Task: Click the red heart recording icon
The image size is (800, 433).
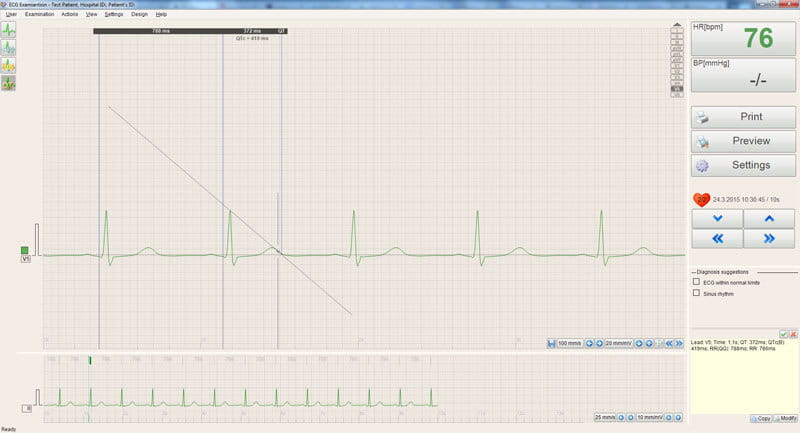Action: [701, 199]
